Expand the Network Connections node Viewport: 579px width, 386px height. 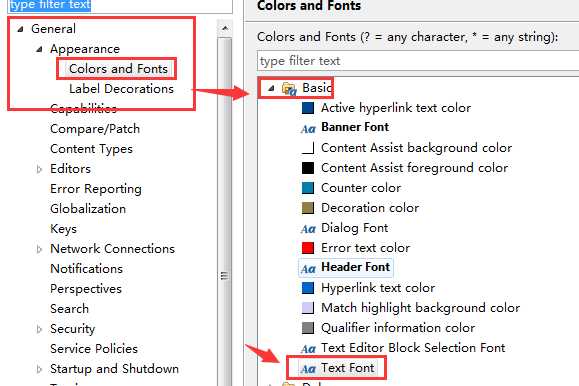click(x=39, y=249)
